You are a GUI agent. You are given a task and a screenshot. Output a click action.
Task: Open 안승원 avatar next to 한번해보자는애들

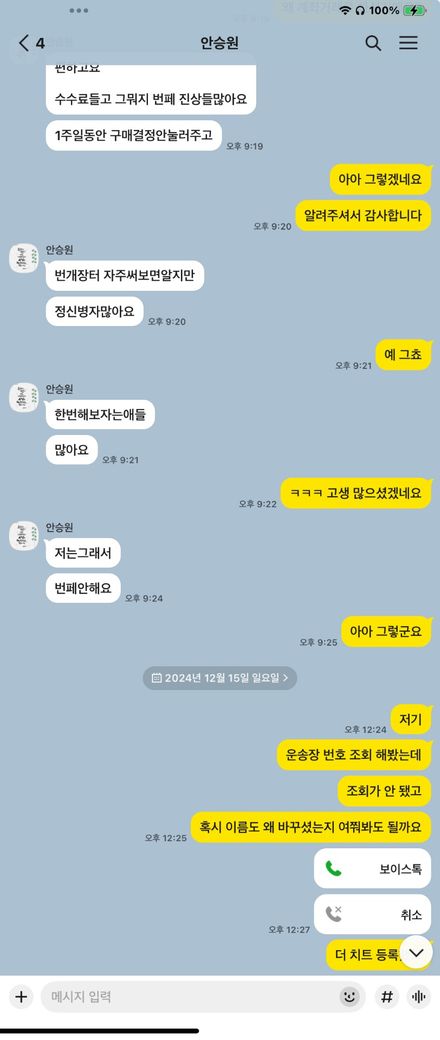point(23,397)
